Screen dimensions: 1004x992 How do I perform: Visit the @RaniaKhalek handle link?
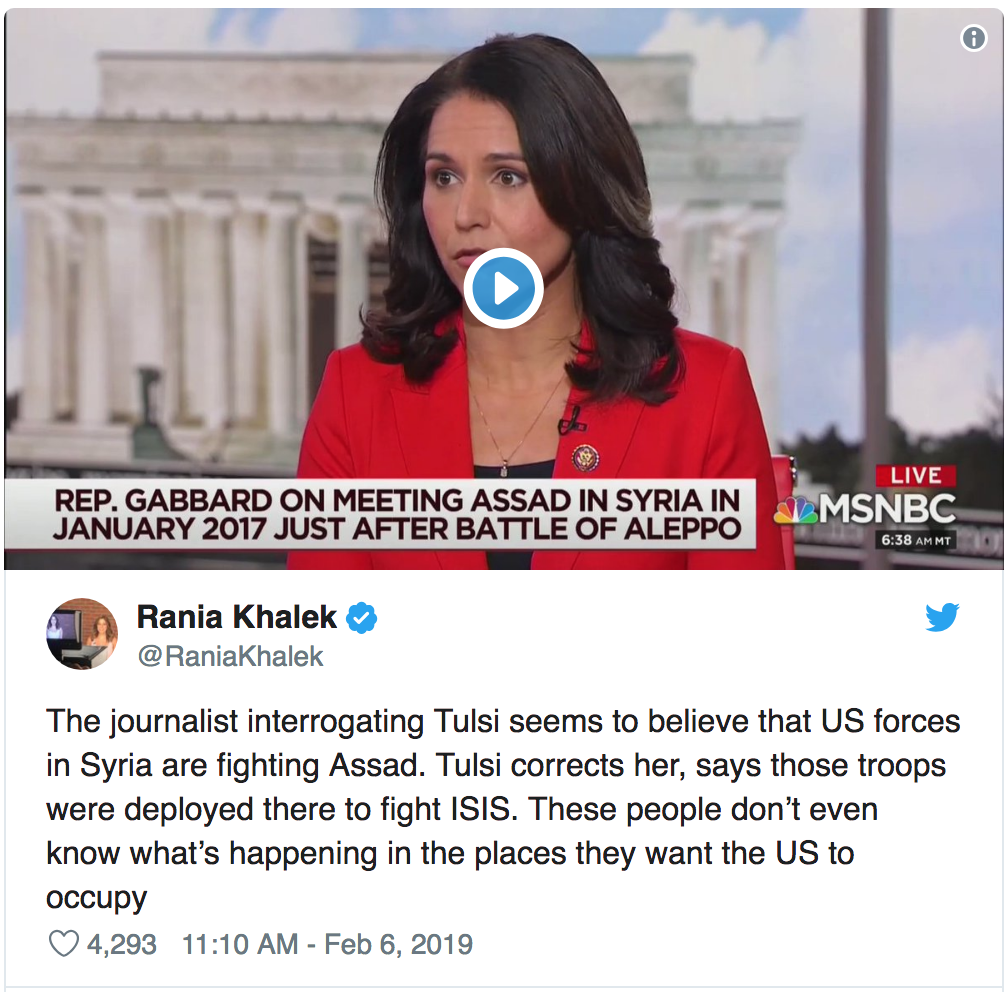tap(231, 656)
